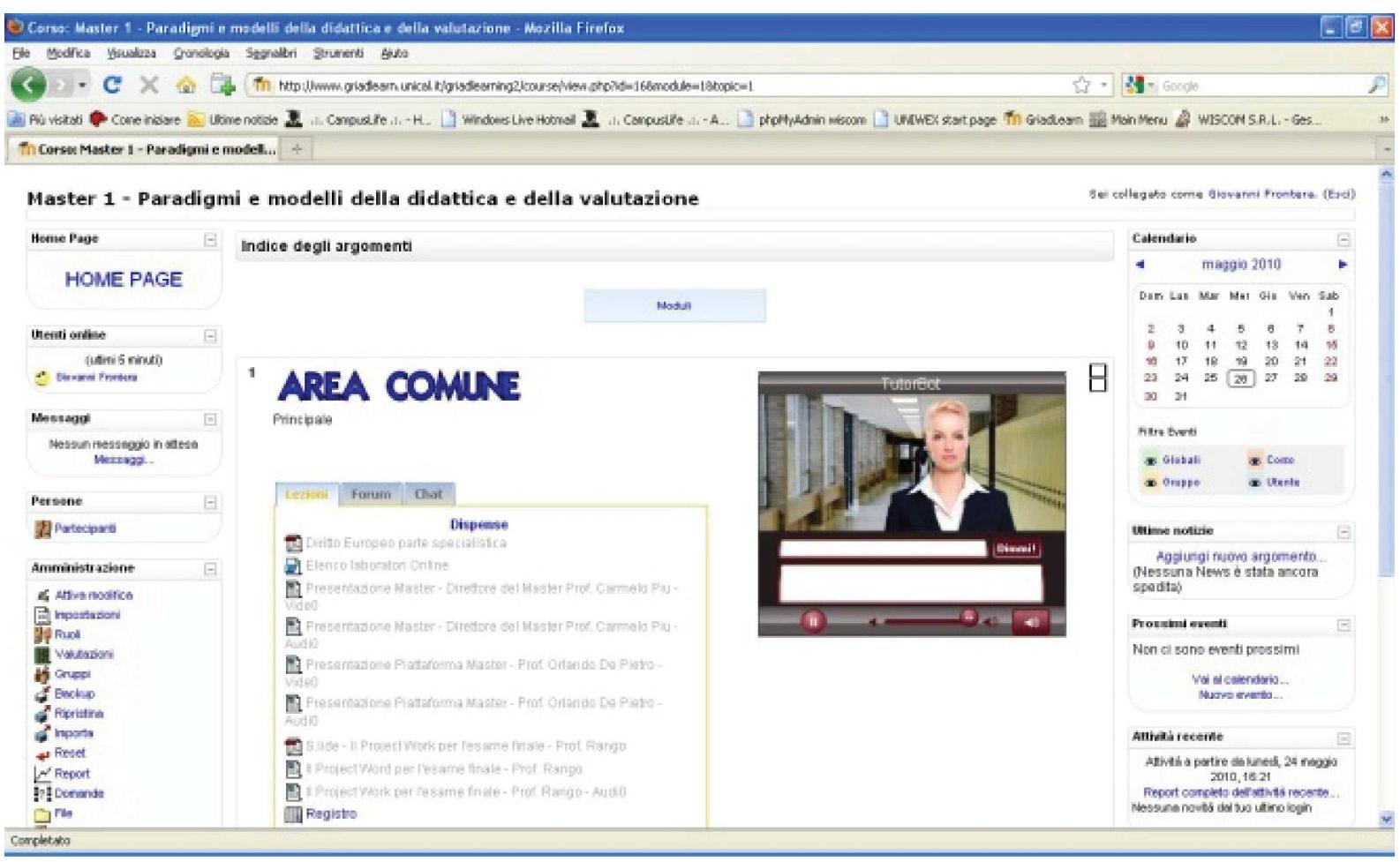The height and width of the screenshot is (862, 1400).
Task: Go back with the green Back arrow
Action: [30, 86]
